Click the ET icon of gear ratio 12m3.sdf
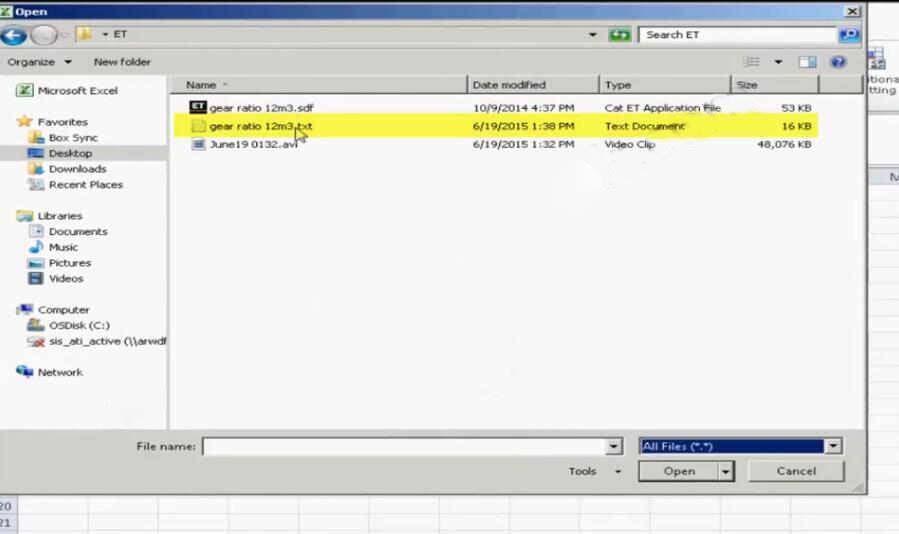899x534 pixels. (198, 107)
